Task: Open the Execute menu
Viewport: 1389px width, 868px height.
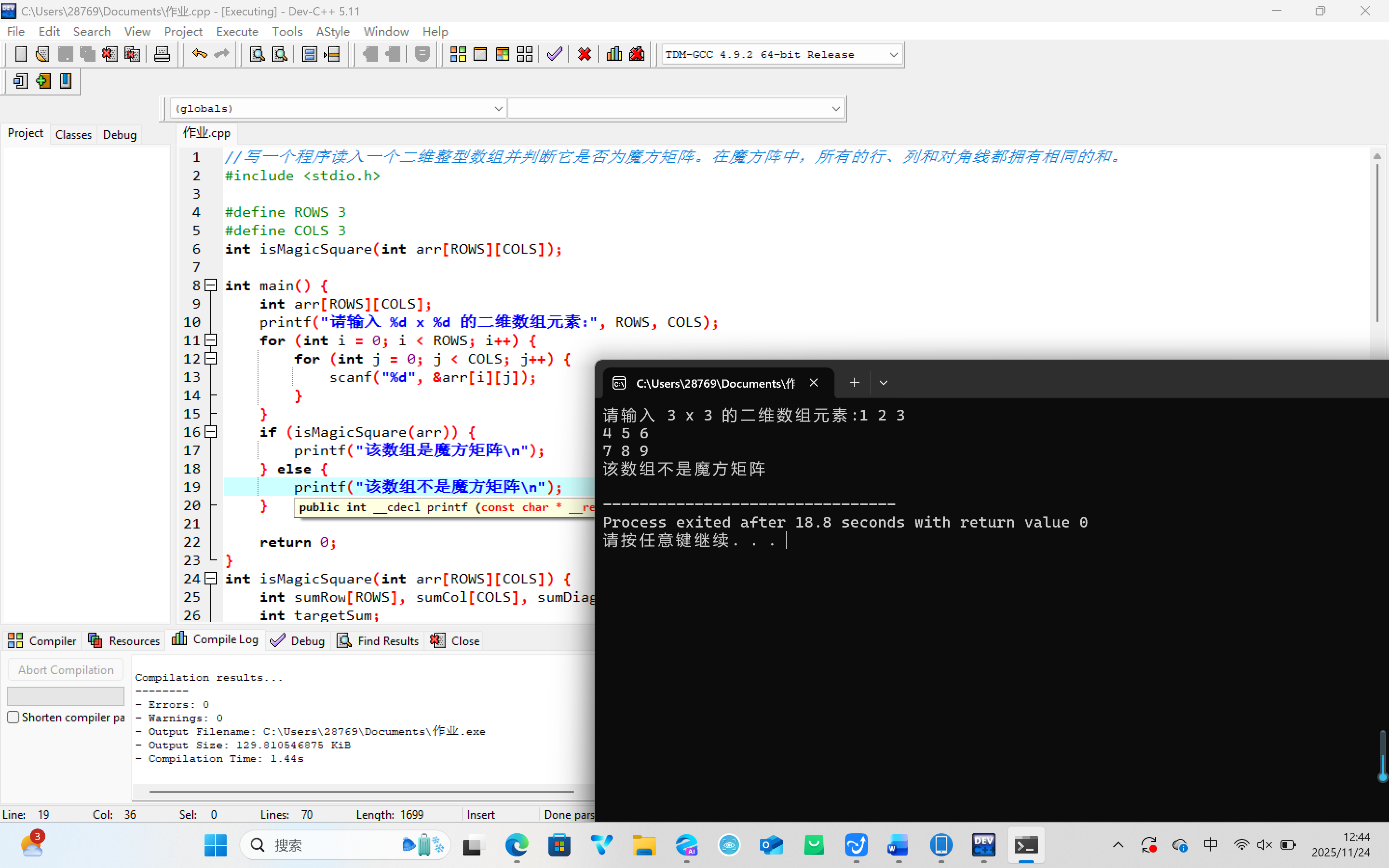Action: pos(236,31)
